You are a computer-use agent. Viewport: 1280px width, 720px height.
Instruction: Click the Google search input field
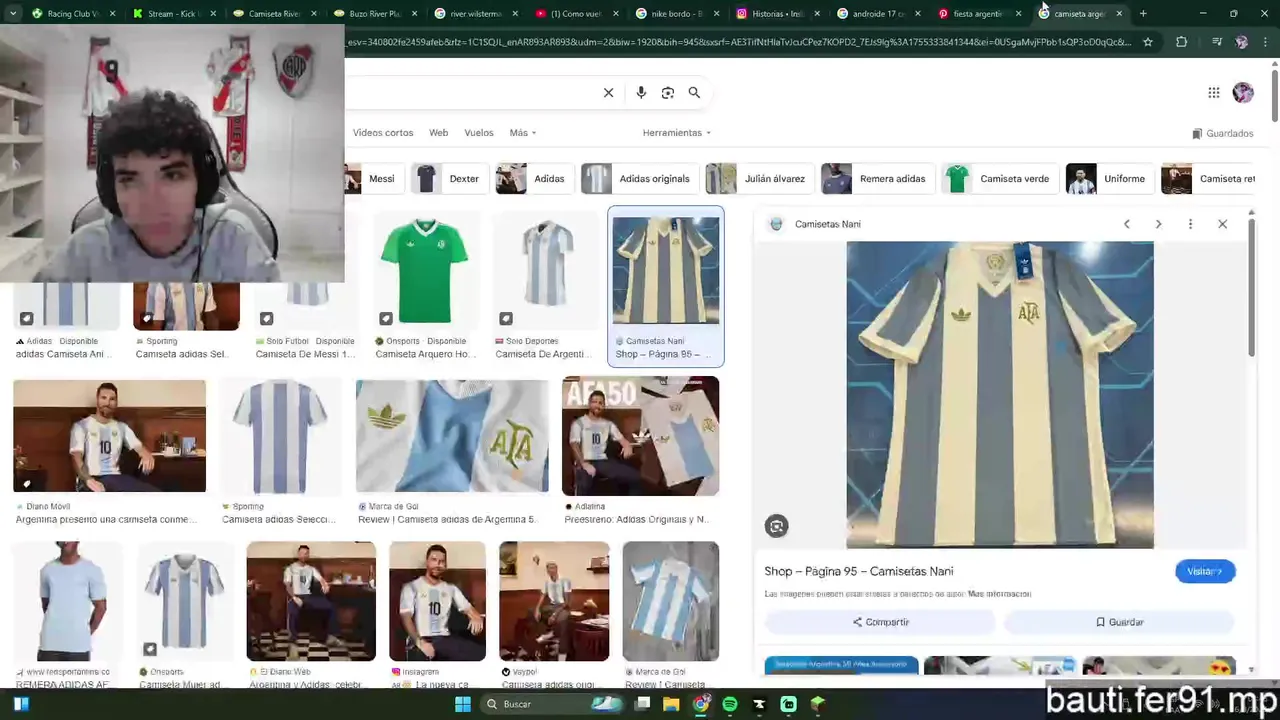[470, 93]
